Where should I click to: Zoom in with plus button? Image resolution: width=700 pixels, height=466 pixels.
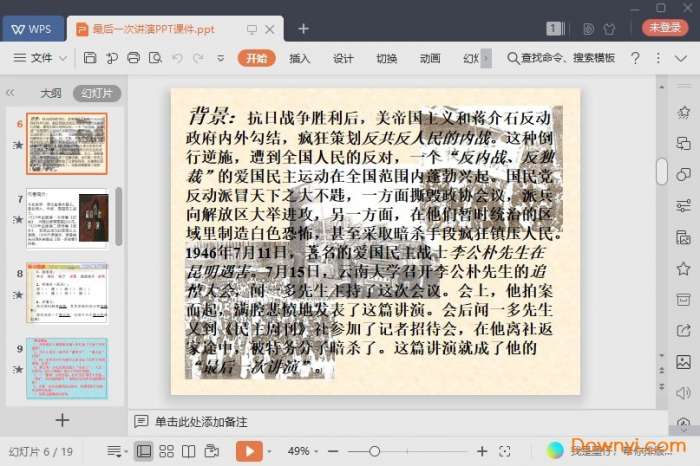click(x=482, y=451)
